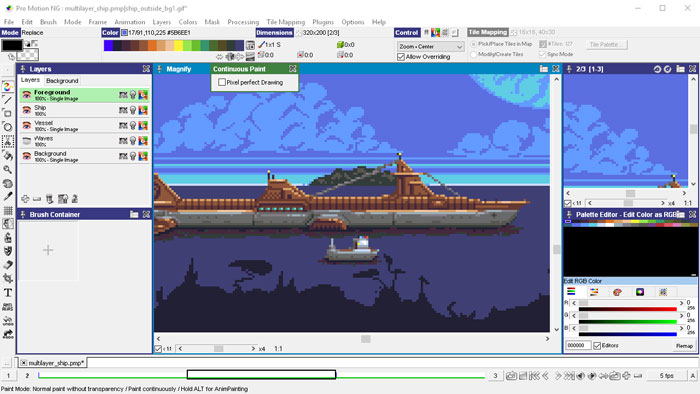Click the 1:1 zoom label under canvas
This screenshot has width=700, height=394.
coord(278,349)
